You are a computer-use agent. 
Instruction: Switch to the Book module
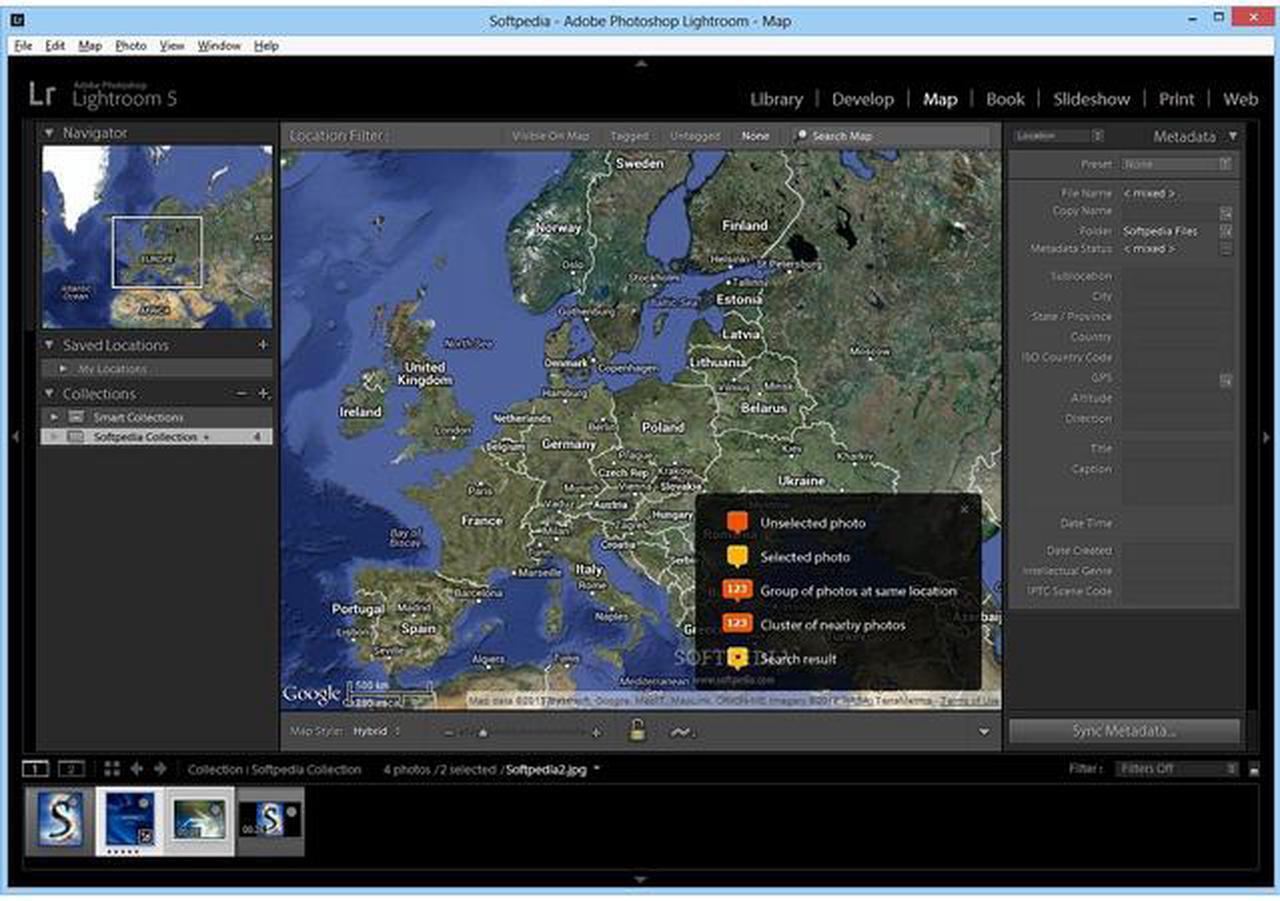pyautogui.click(x=1005, y=99)
